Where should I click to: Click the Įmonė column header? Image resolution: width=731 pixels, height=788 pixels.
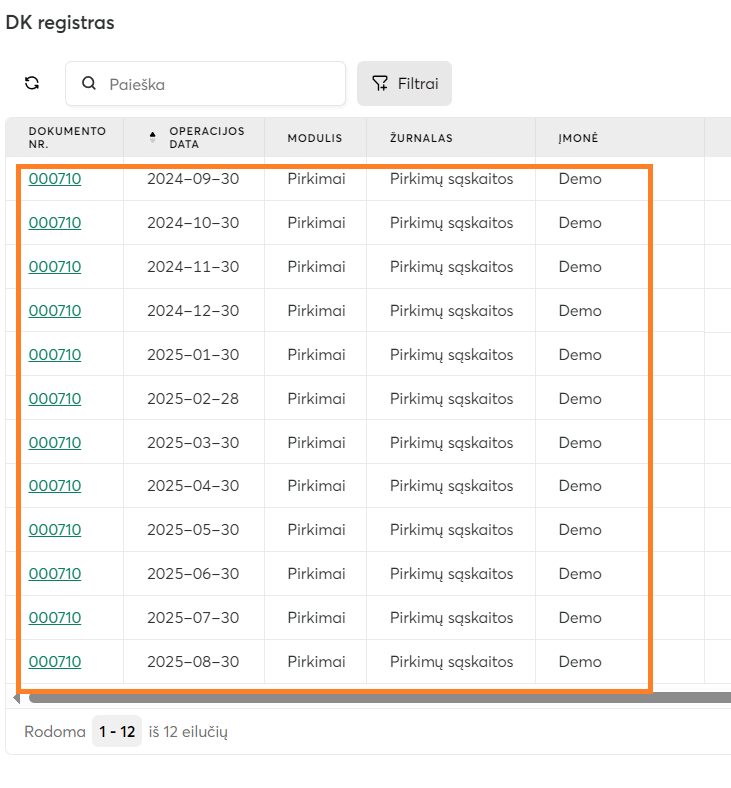[578, 138]
